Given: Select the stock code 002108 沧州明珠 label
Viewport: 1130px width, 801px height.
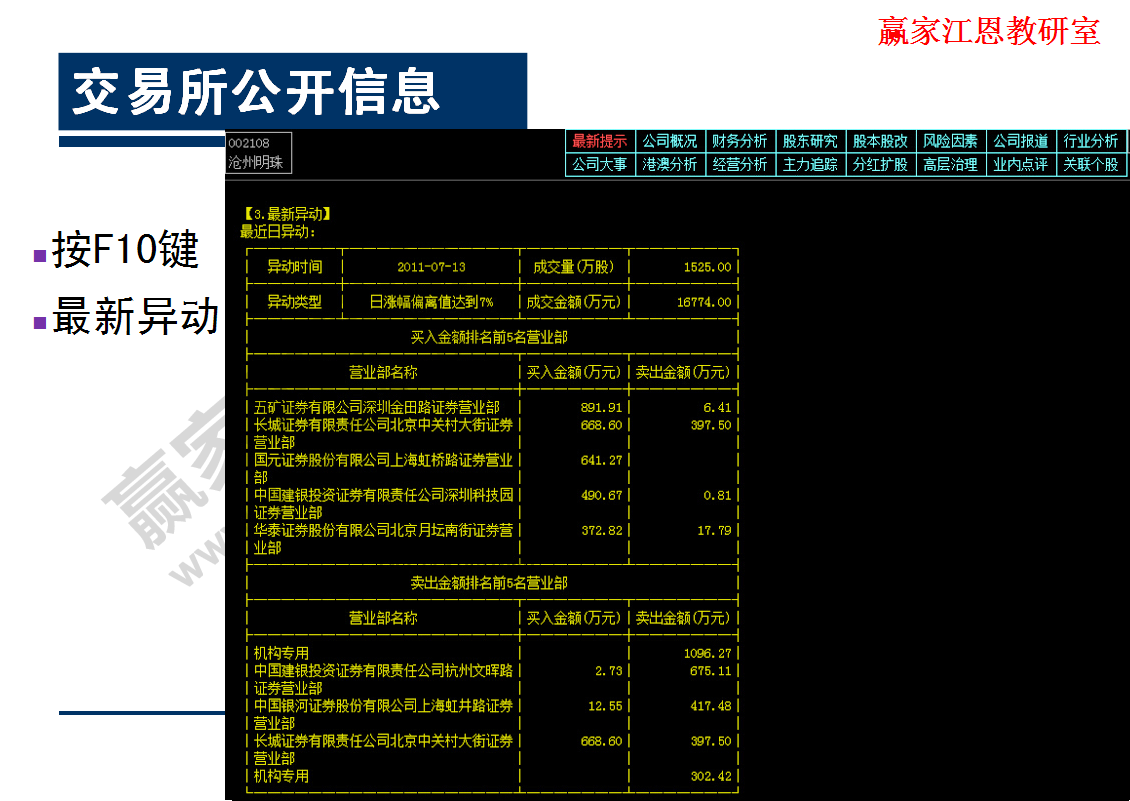Looking at the screenshot, I should 257,152.
